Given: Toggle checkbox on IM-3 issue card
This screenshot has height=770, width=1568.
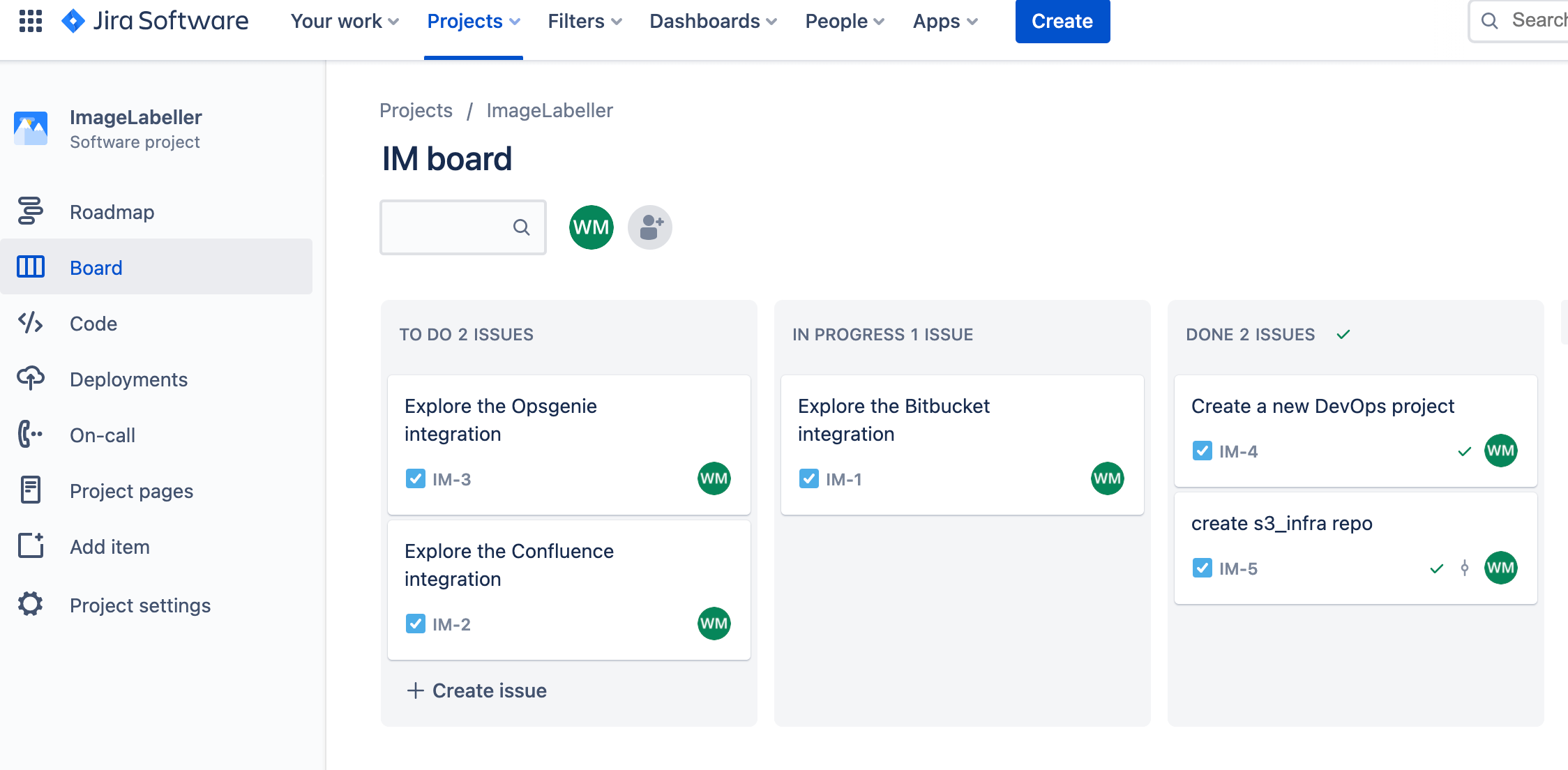Looking at the screenshot, I should [415, 478].
